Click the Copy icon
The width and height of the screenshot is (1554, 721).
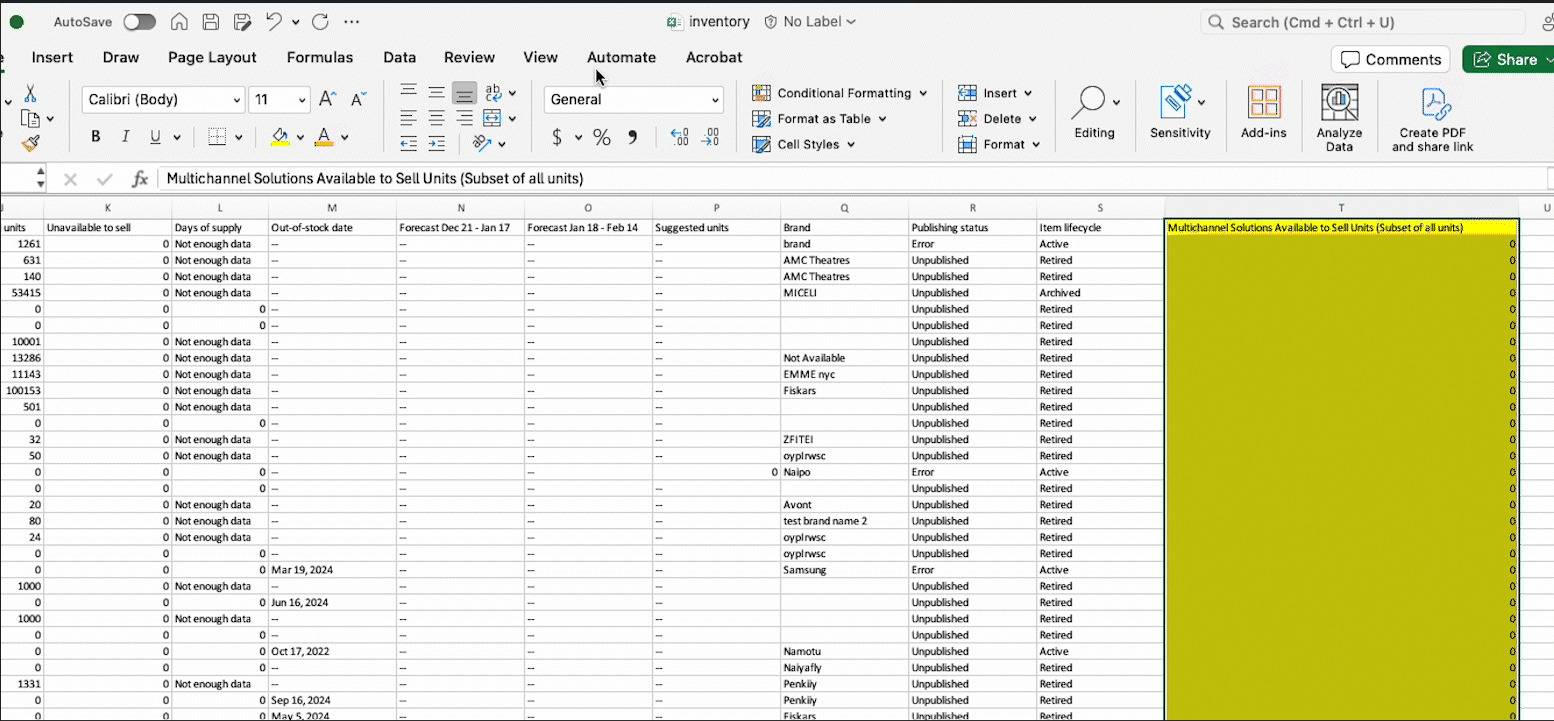30,119
